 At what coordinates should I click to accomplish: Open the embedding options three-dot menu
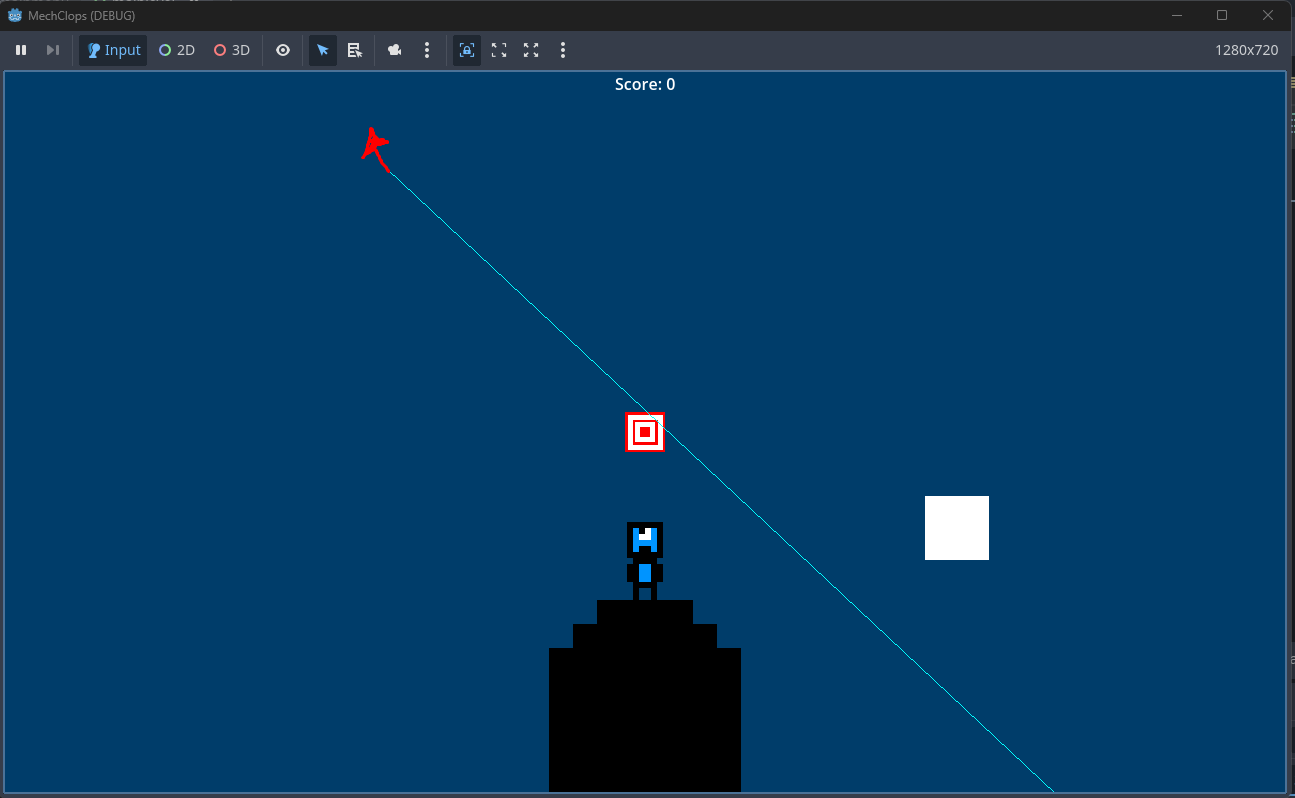563,50
